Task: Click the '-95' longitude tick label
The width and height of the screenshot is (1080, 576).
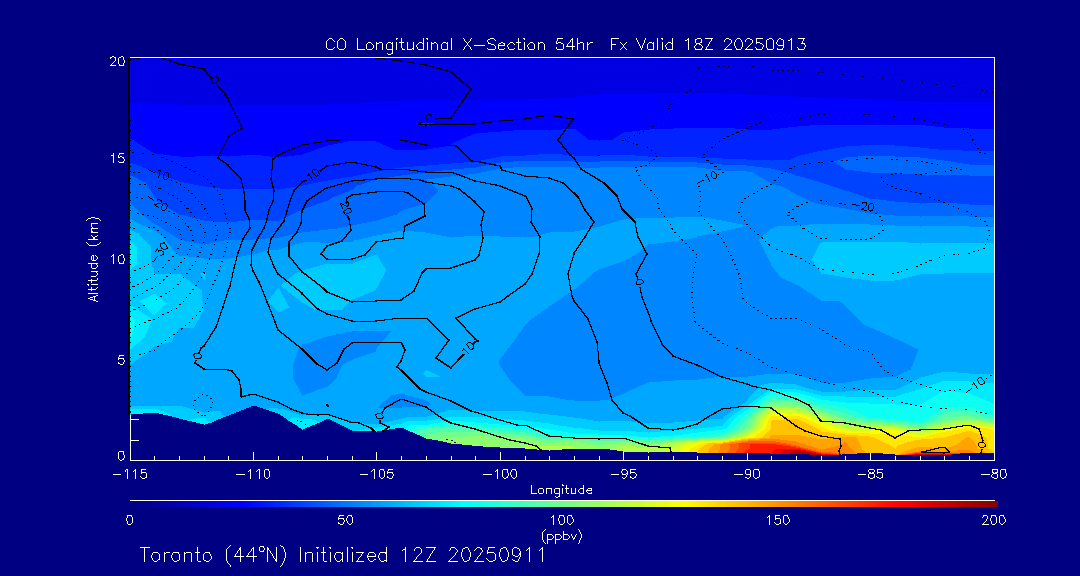Action: click(x=623, y=475)
